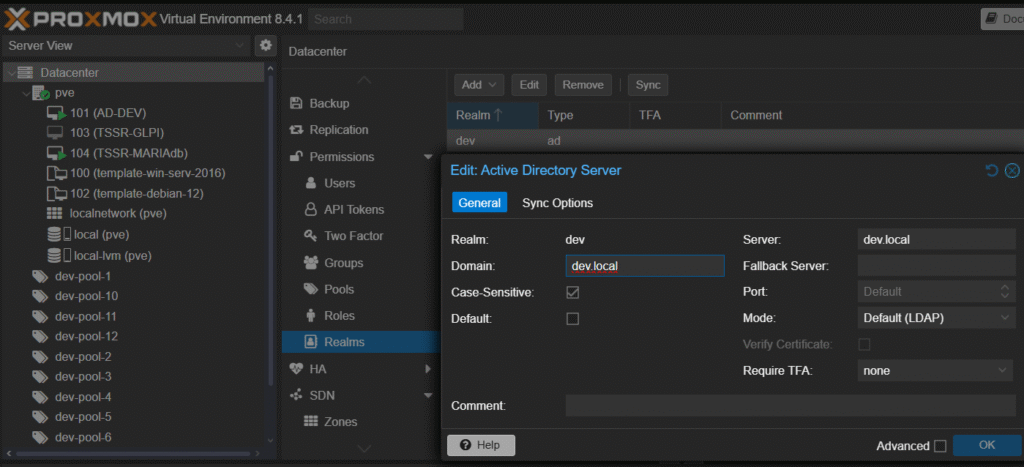Screen dimensions: 1024x467
Task: Enable the Advanced checkbox
Action: [939, 446]
